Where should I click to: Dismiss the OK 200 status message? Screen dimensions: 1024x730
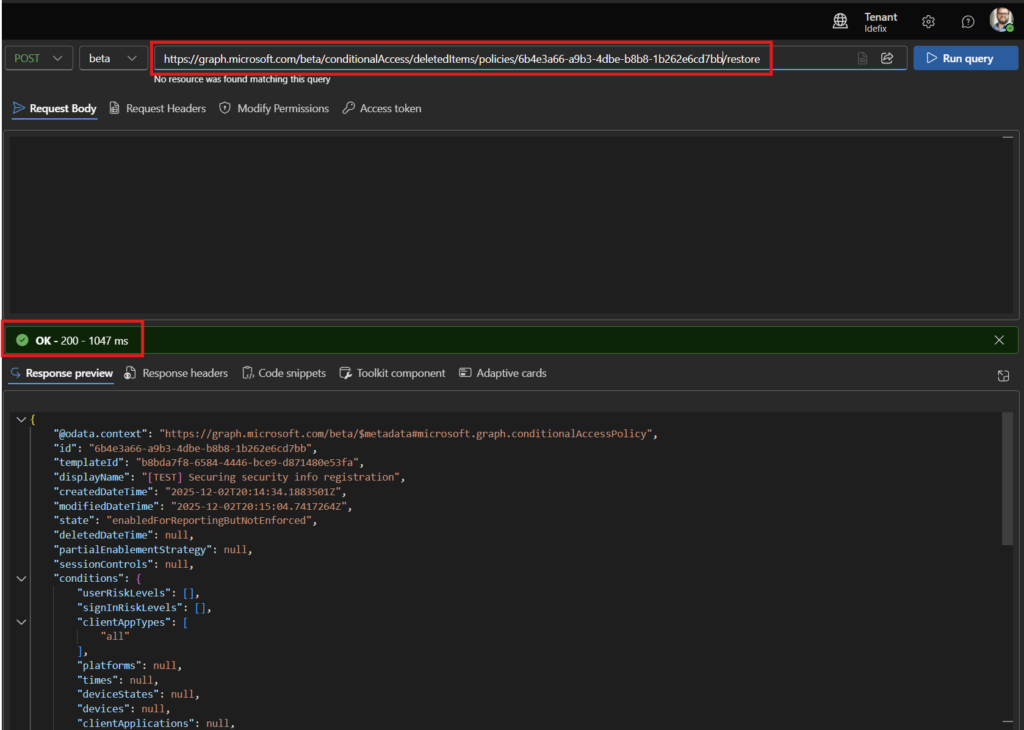click(999, 340)
